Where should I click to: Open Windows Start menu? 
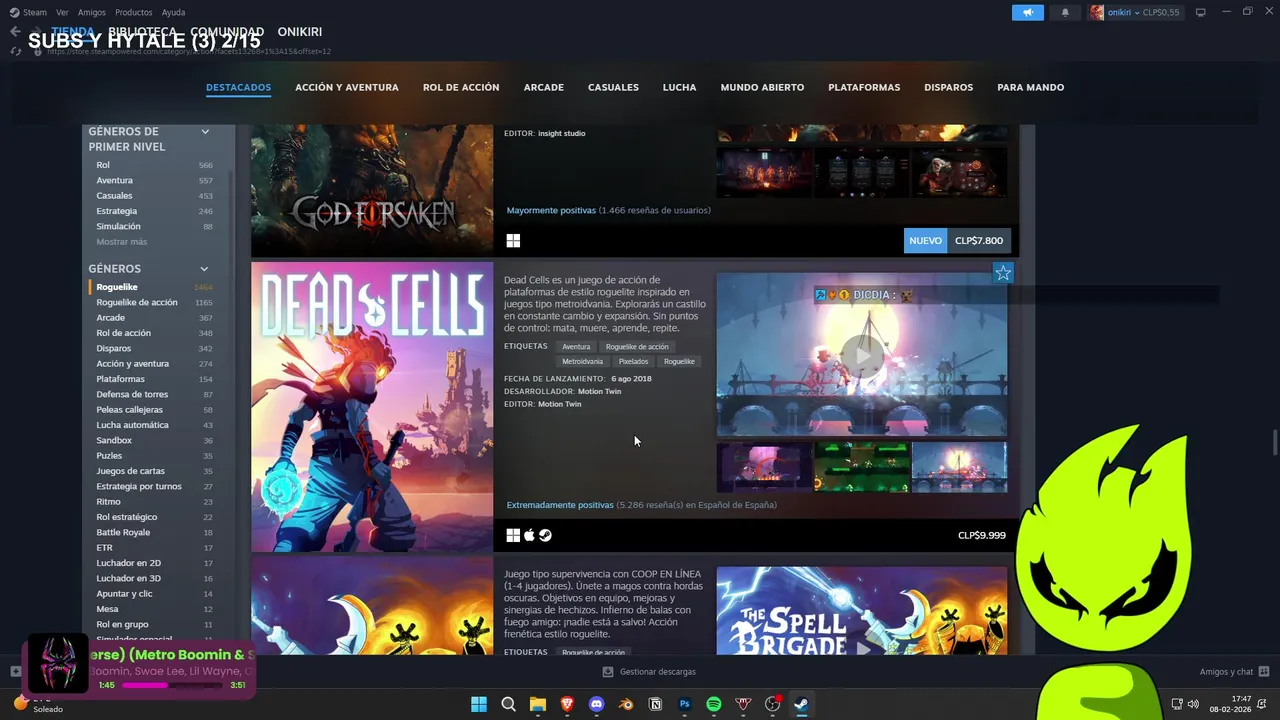[479, 704]
